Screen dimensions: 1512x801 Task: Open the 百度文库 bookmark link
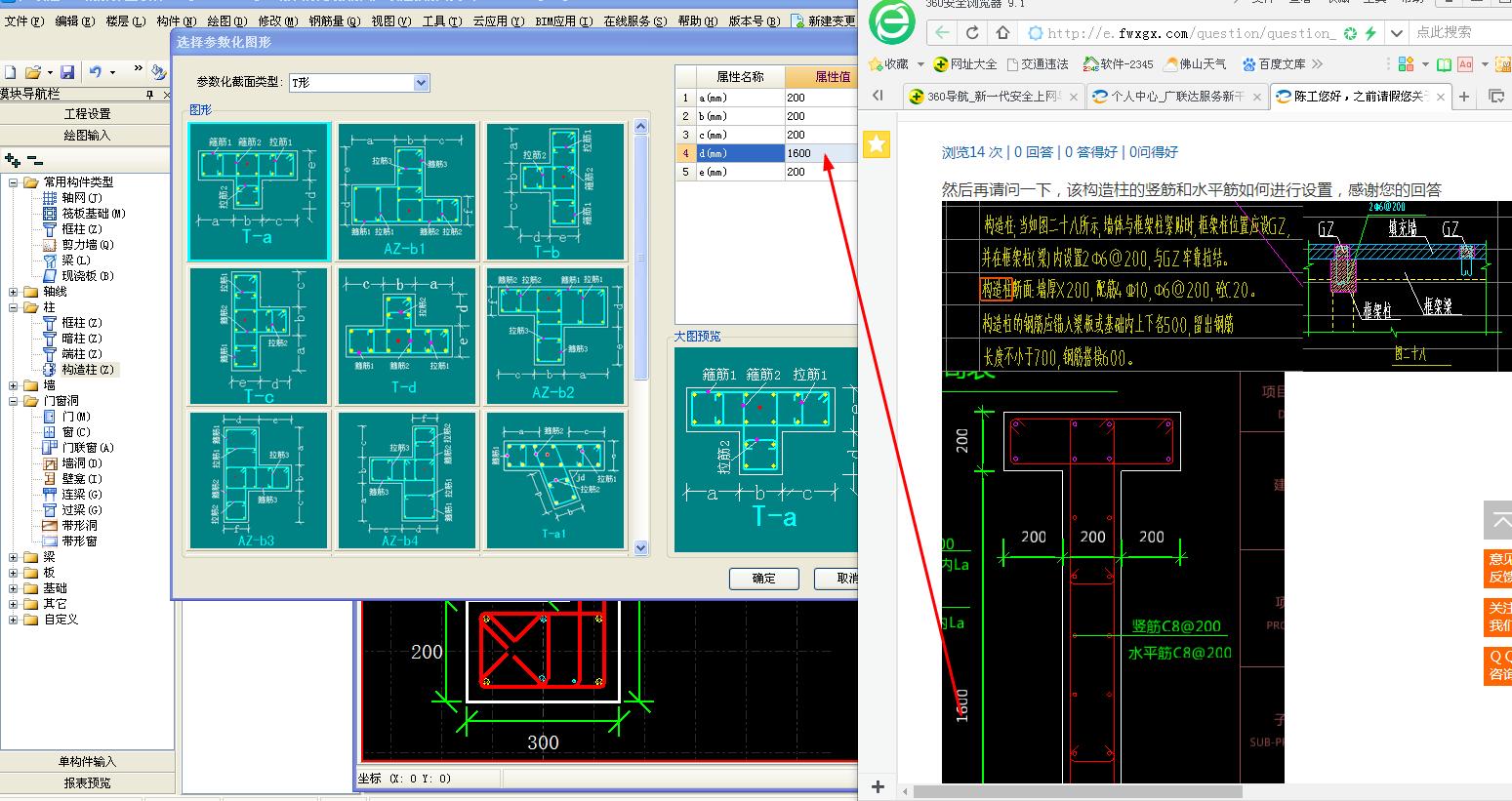1273,63
